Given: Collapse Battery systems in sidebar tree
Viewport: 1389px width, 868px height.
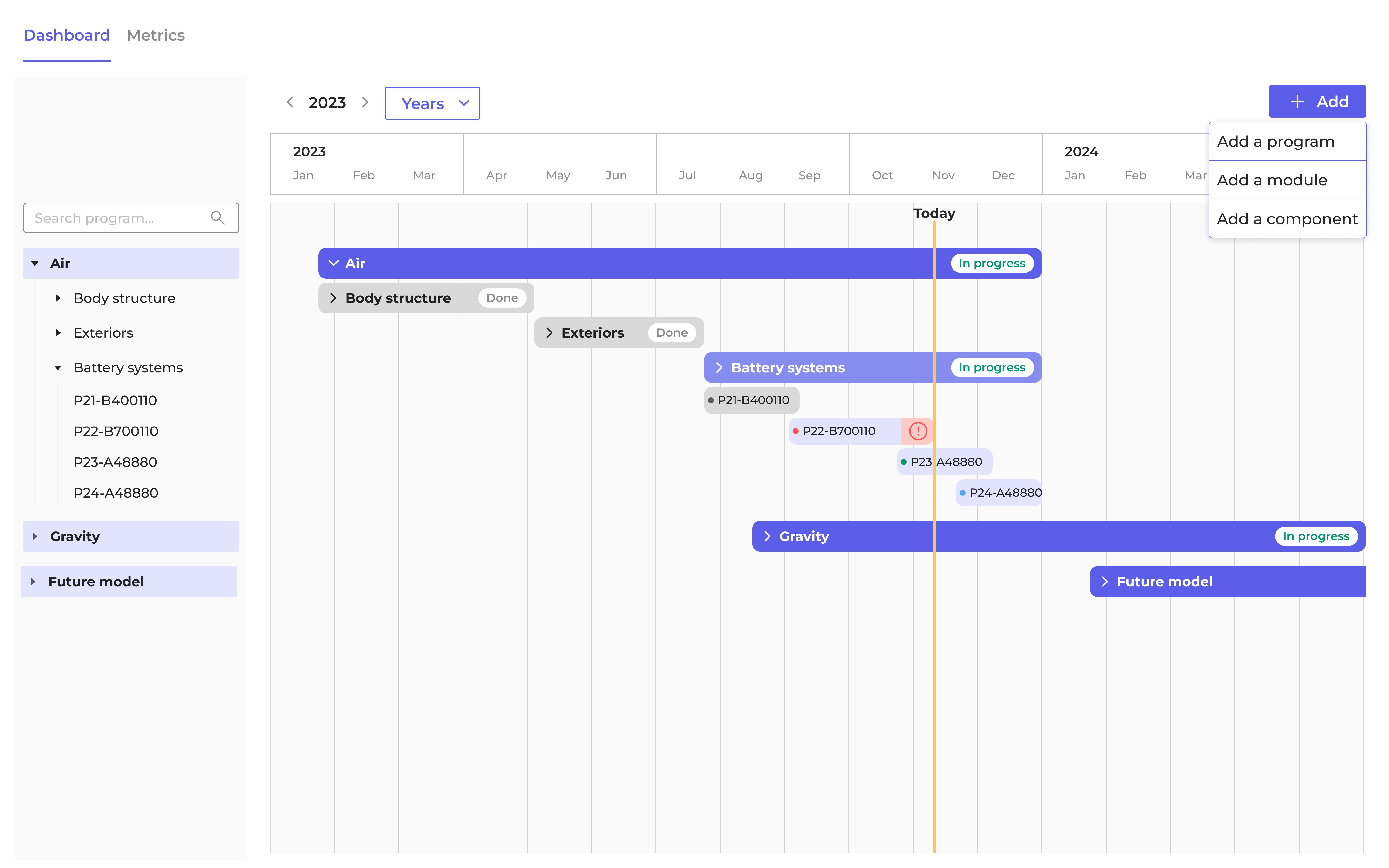Looking at the screenshot, I should [x=58, y=367].
